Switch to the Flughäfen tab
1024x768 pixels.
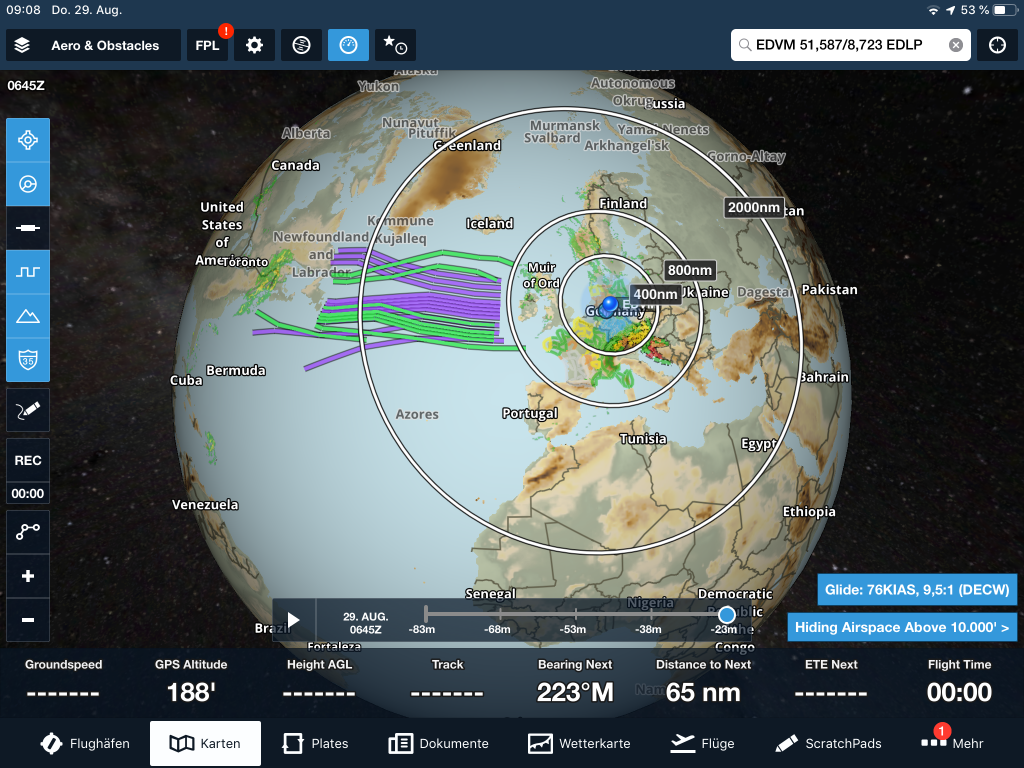pyautogui.click(x=85, y=743)
